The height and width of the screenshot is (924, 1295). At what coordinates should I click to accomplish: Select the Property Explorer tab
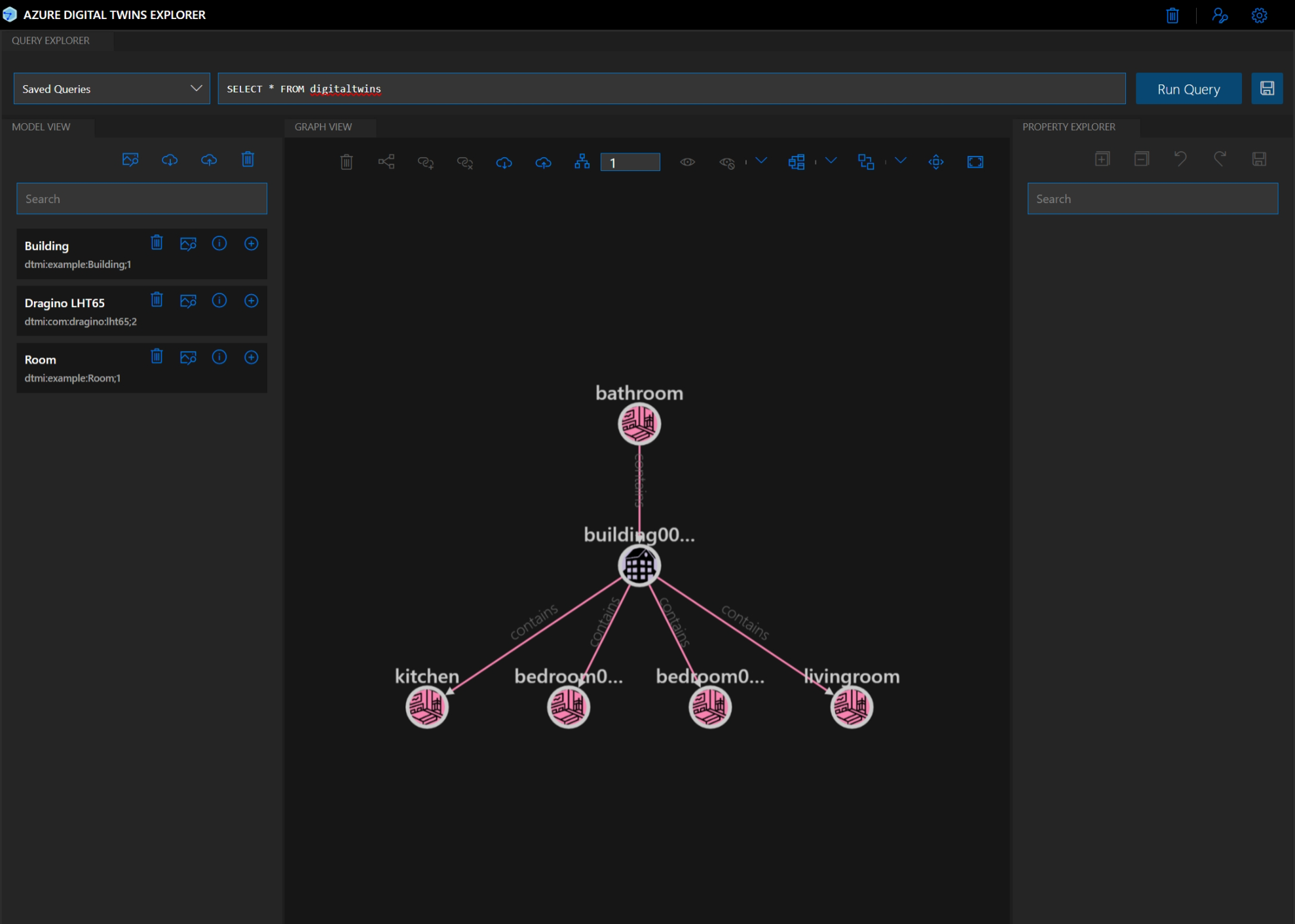coord(1068,126)
